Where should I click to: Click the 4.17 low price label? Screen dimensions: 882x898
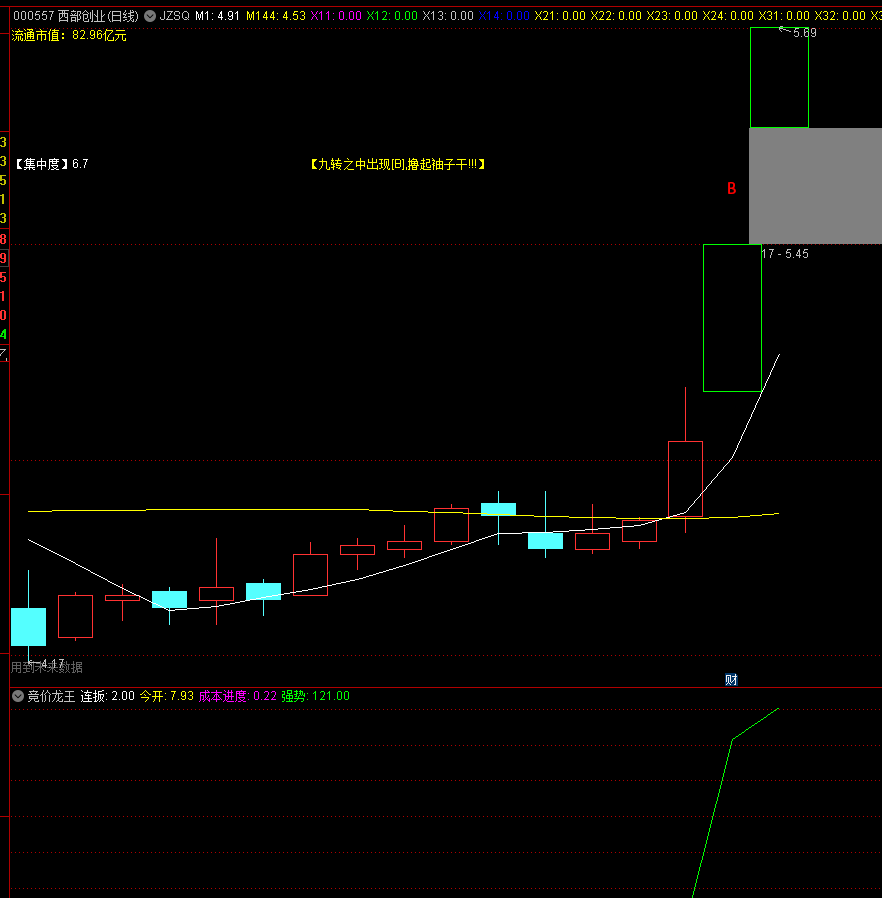(x=53, y=664)
